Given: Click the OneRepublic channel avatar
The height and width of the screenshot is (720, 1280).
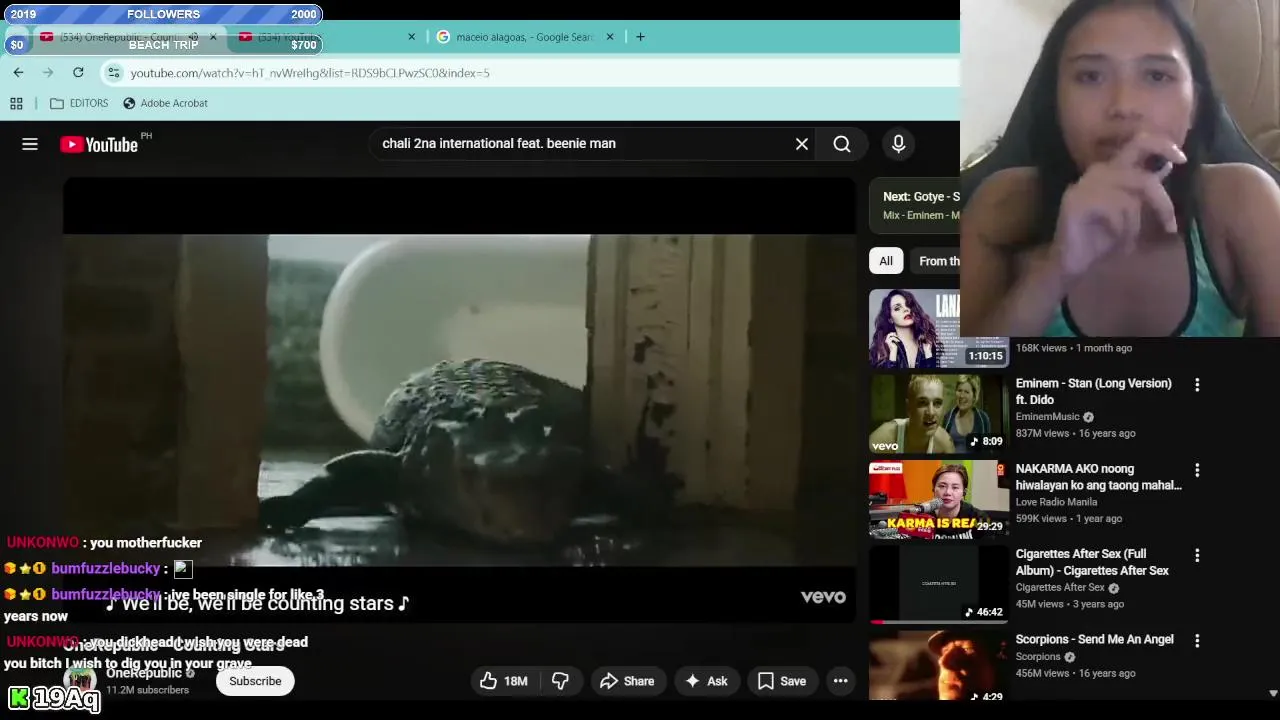Looking at the screenshot, I should pos(80,681).
